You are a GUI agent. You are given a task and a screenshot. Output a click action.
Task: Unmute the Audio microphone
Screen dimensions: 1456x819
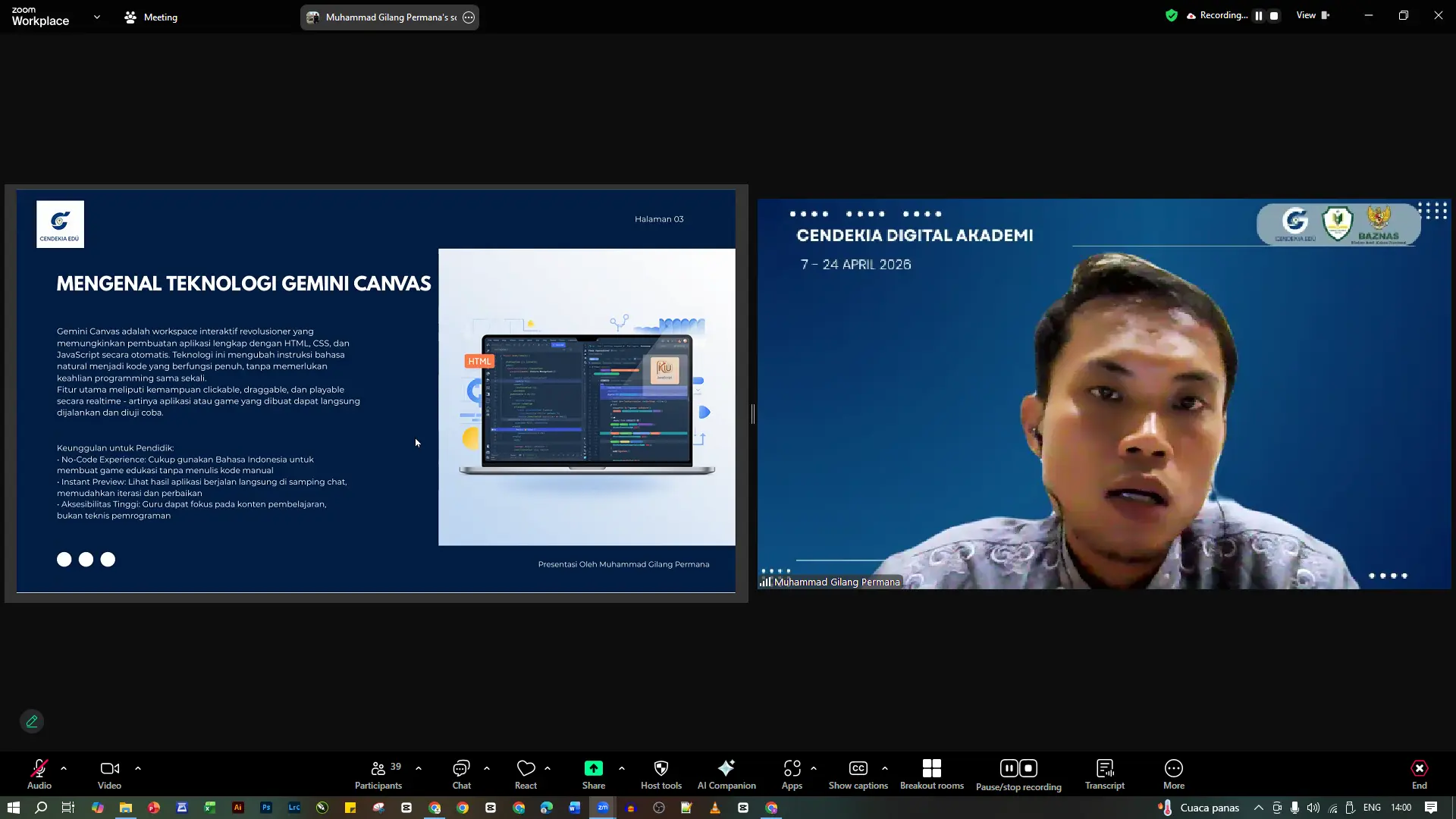pos(39,774)
